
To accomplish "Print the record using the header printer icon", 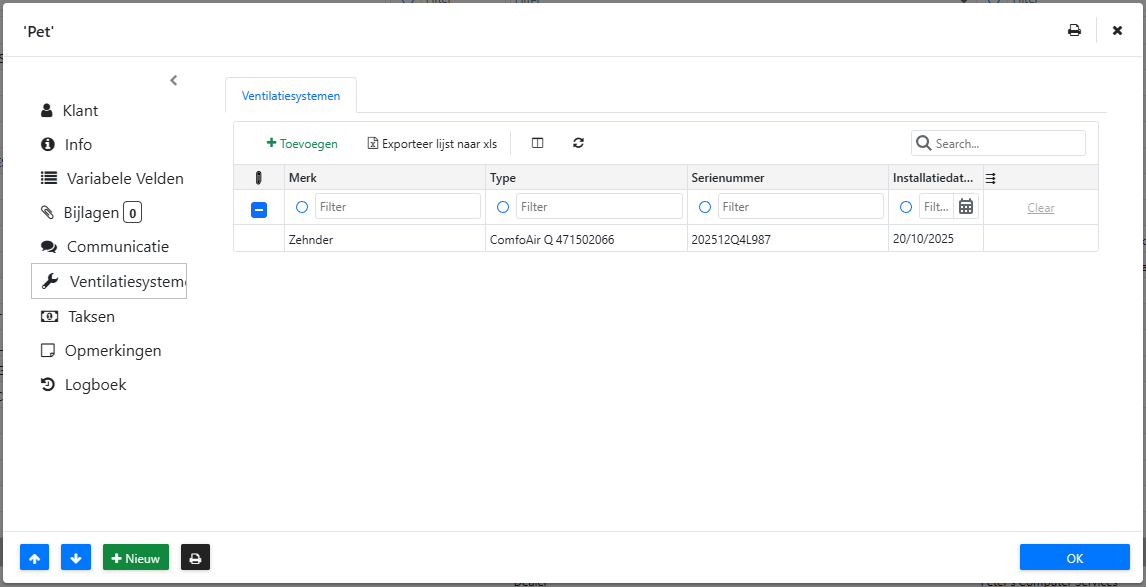I will pyautogui.click(x=1074, y=30).
